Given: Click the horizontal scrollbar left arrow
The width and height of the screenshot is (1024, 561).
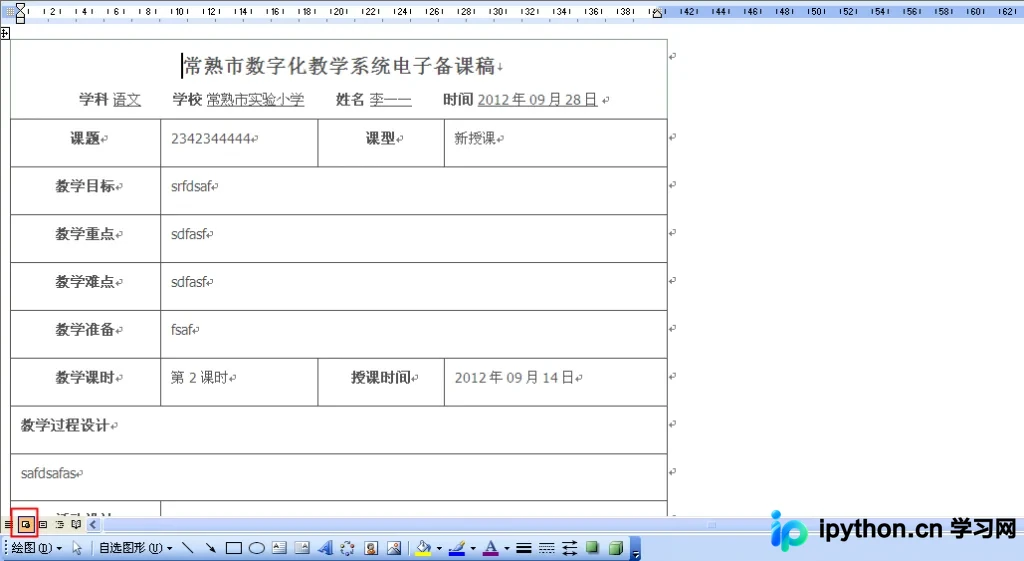Looking at the screenshot, I should tap(93, 524).
